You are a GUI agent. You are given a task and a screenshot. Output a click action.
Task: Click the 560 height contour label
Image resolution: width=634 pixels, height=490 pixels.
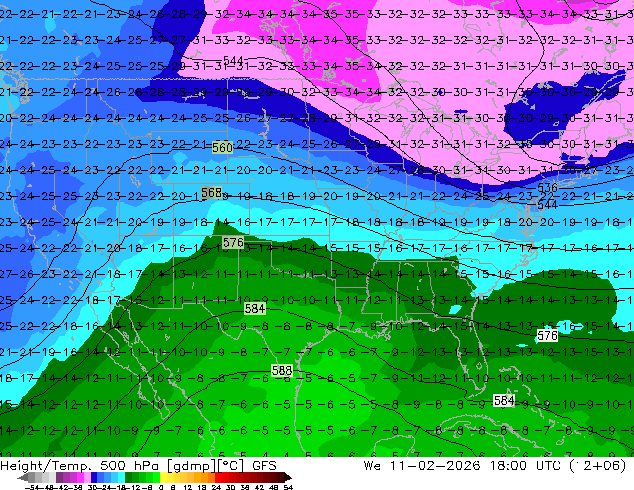(x=222, y=148)
